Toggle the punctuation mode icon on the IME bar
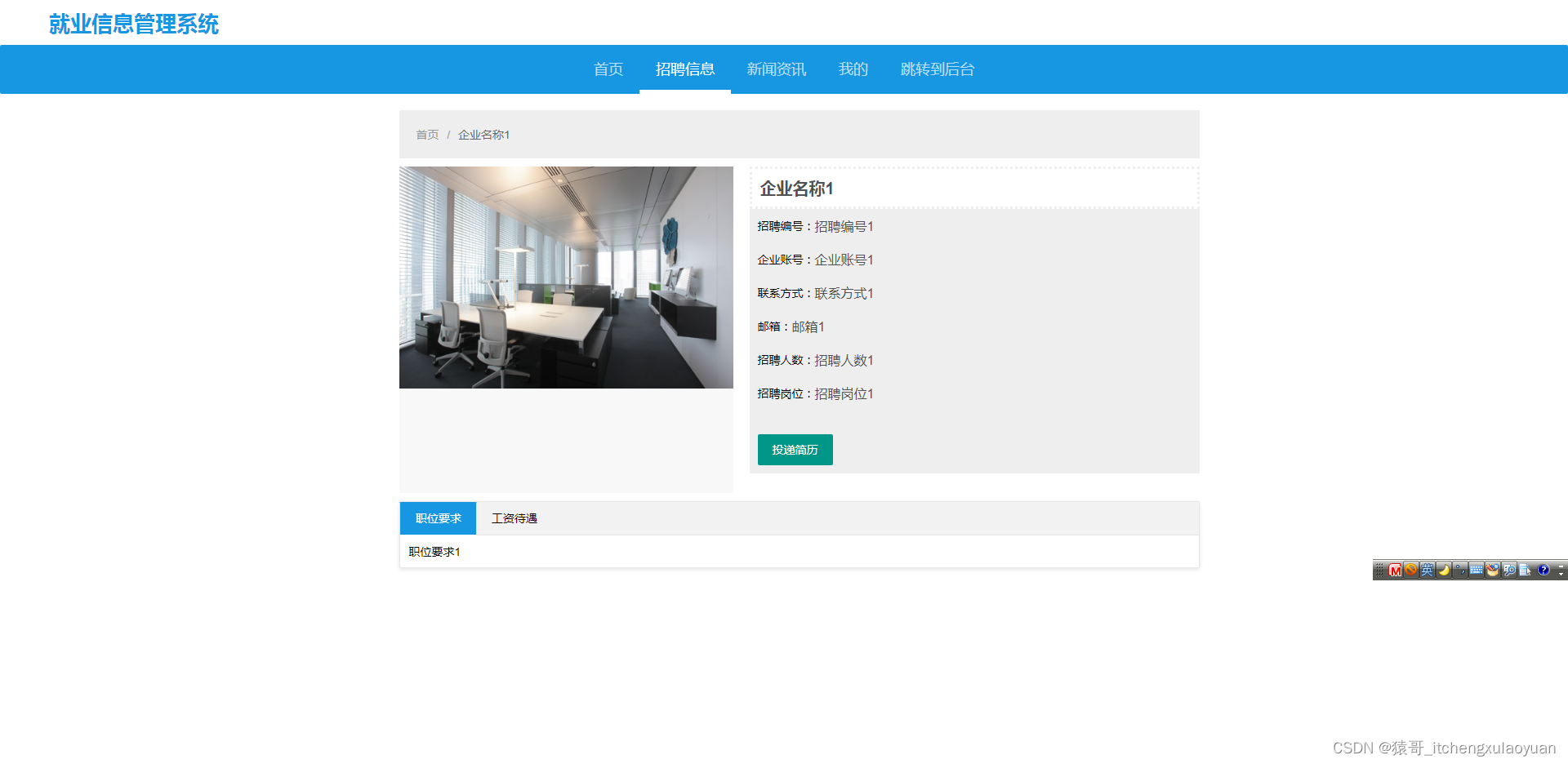This screenshot has width=1568, height=764. coord(1460,570)
